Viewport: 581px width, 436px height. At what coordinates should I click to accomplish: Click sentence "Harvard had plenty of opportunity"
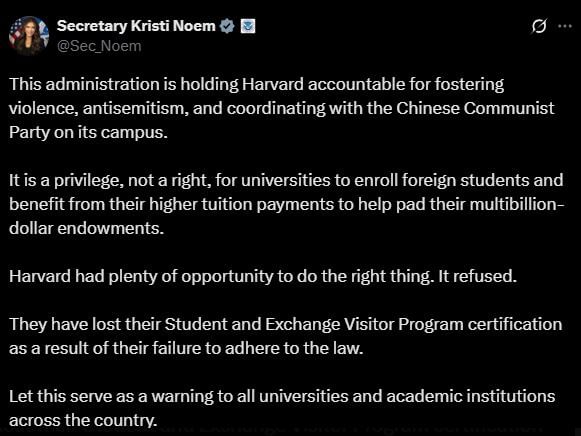(x=263, y=276)
